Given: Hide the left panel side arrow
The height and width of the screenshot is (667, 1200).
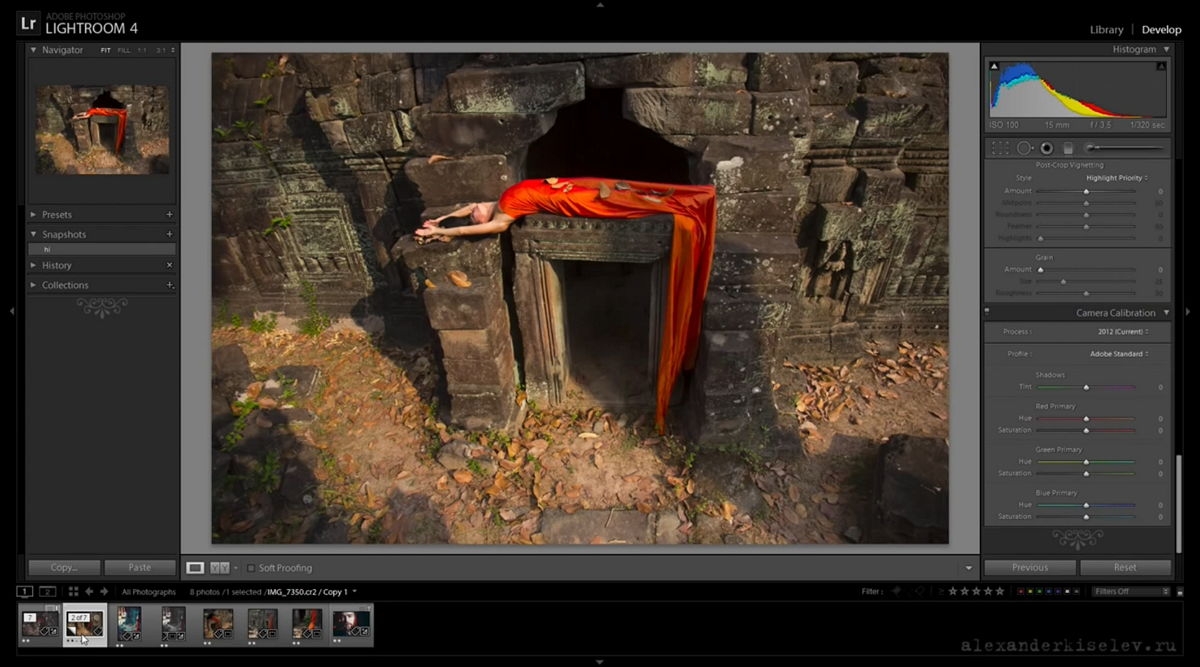Looking at the screenshot, I should click(x=12, y=311).
